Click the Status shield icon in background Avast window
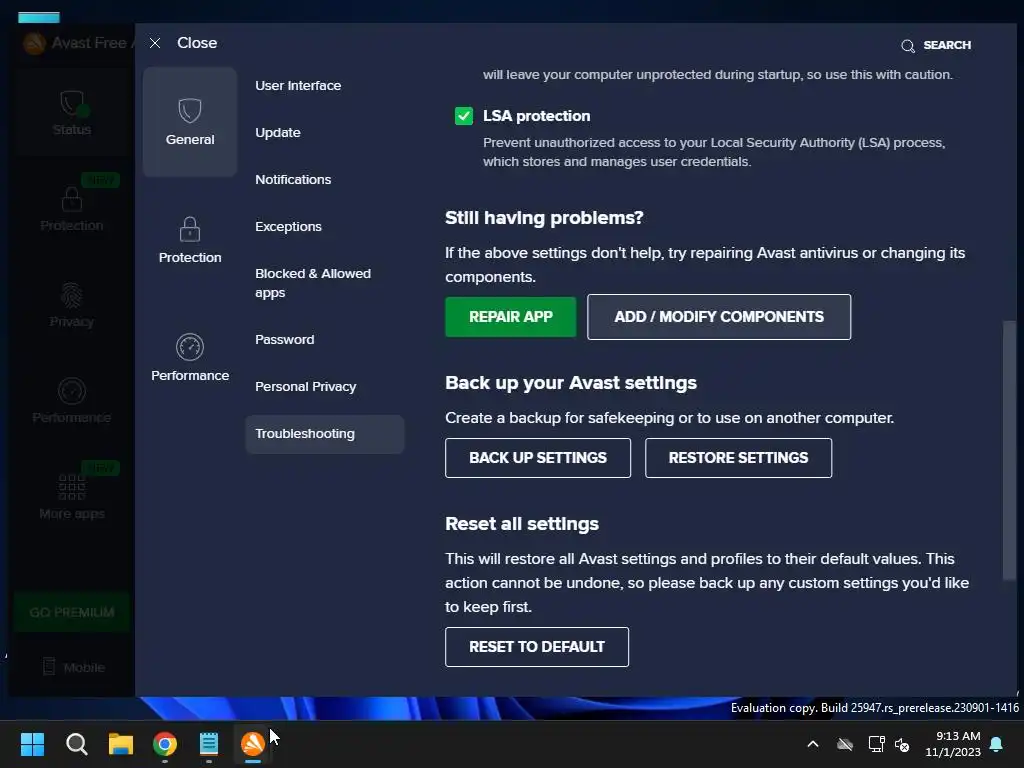The height and width of the screenshot is (768, 1024). pyautogui.click(x=72, y=103)
